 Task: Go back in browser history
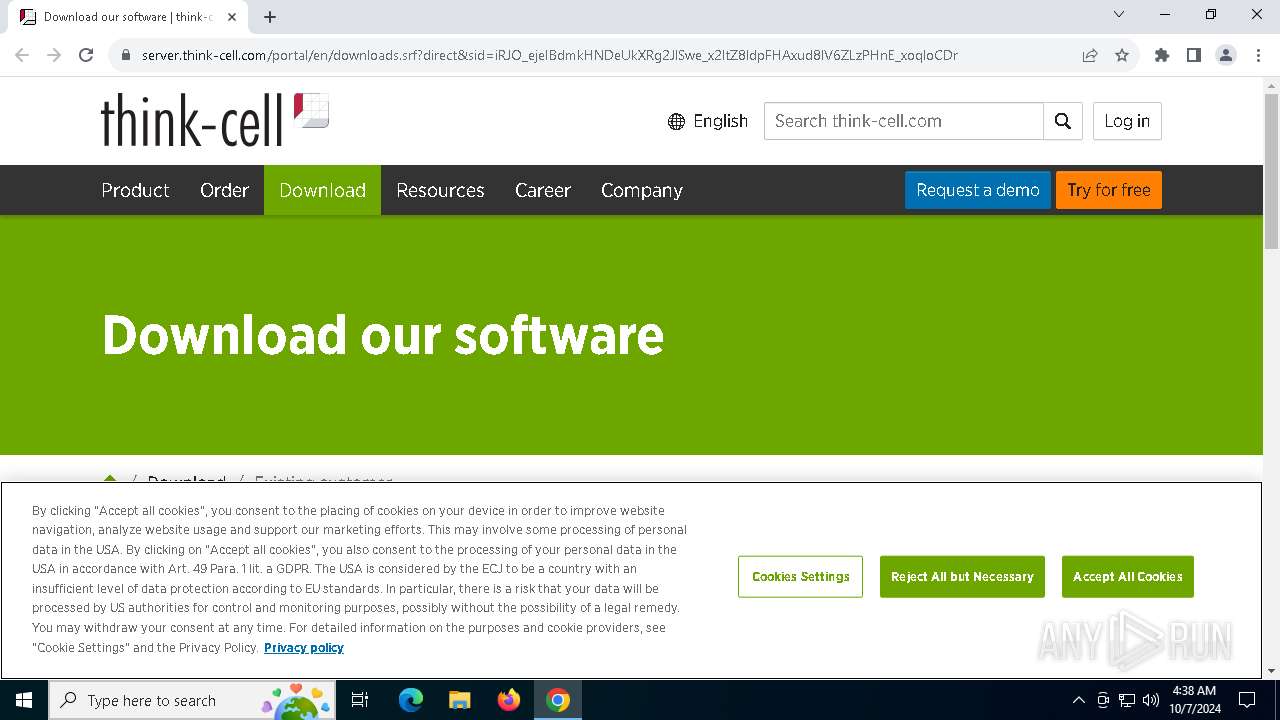pyautogui.click(x=22, y=55)
